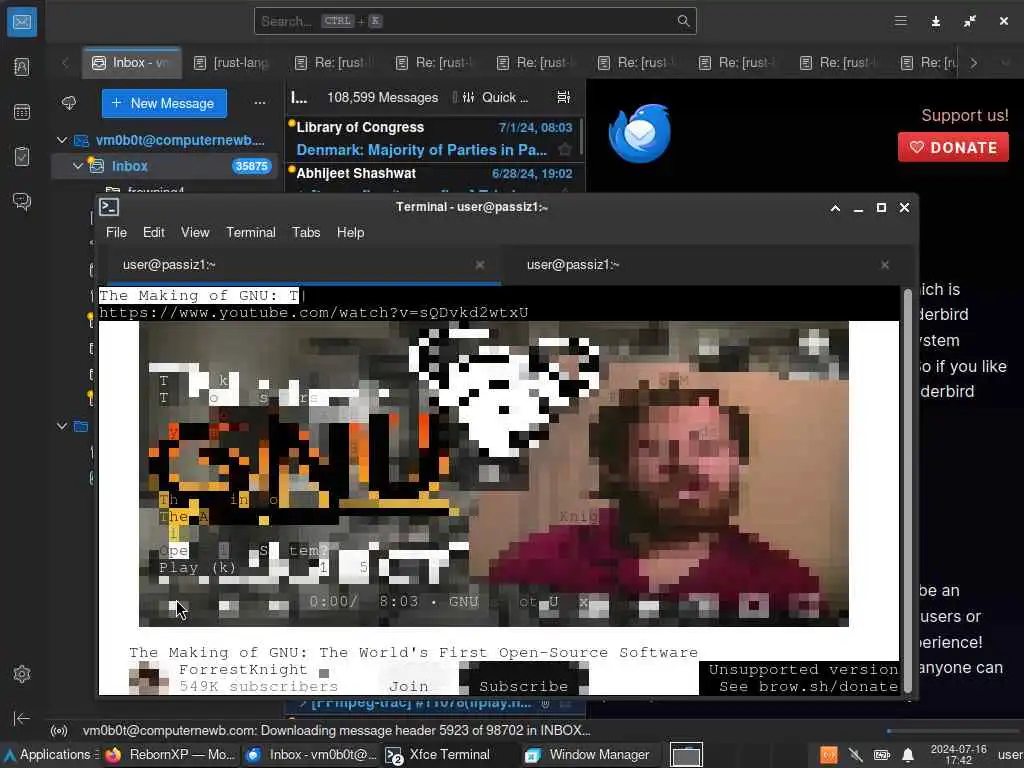Close the first terminal tab
This screenshot has height=768, width=1024.
coord(480,264)
